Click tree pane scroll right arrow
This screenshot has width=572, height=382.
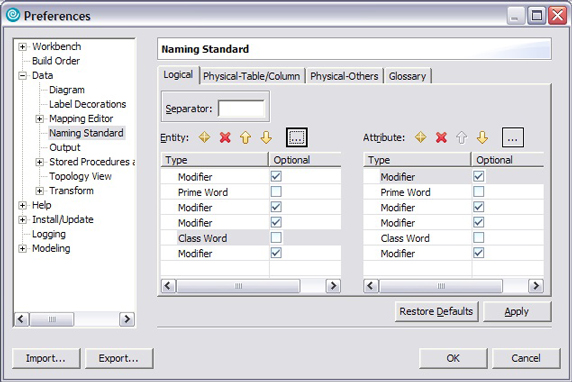click(x=127, y=319)
